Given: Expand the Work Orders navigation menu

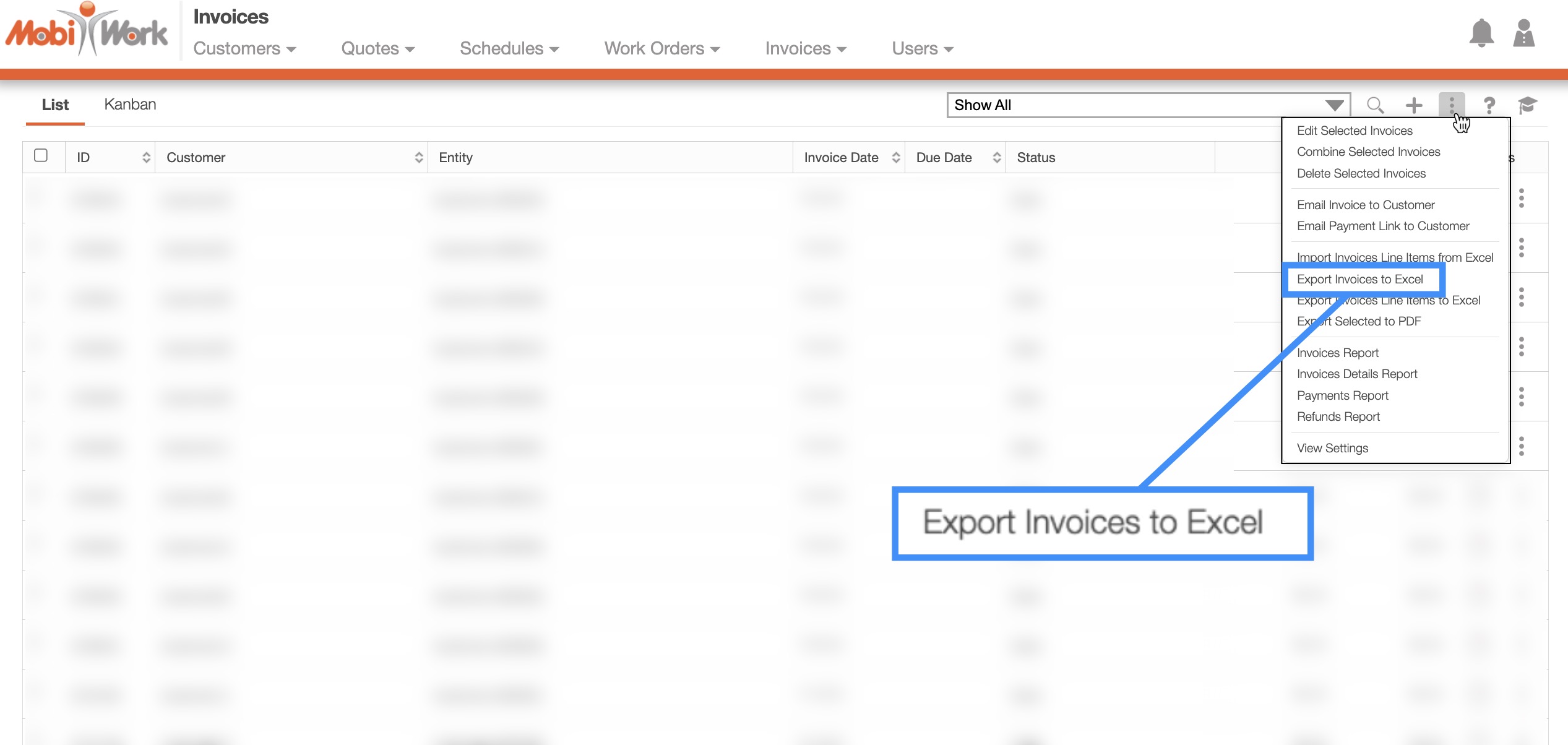Looking at the screenshot, I should (x=661, y=49).
